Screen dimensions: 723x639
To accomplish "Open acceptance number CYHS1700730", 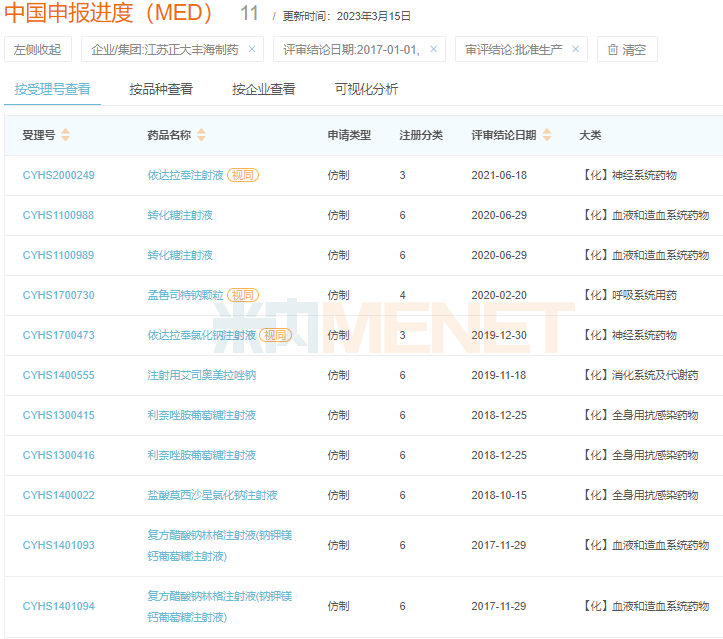I will pos(59,295).
